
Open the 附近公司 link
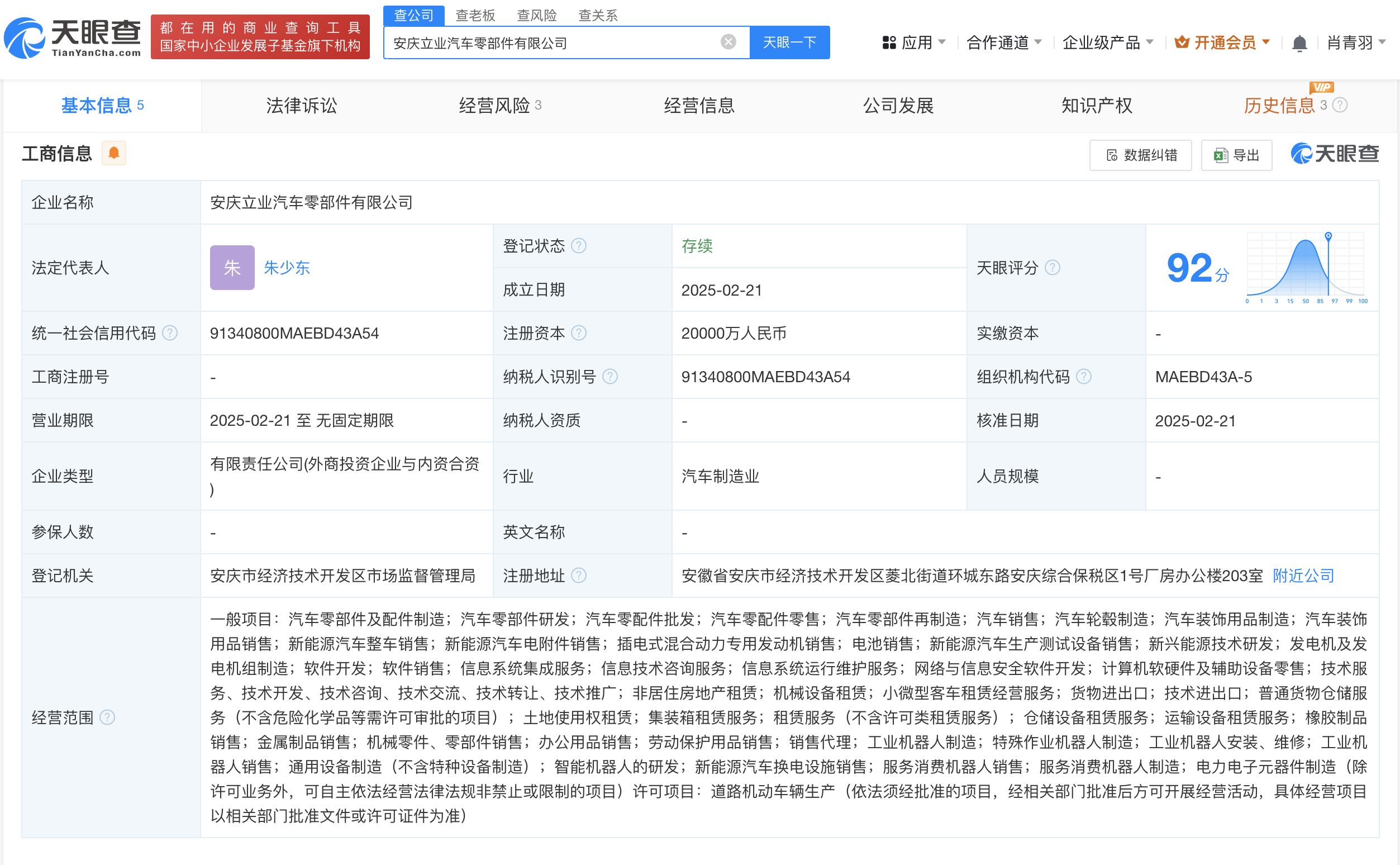pyautogui.click(x=1303, y=576)
